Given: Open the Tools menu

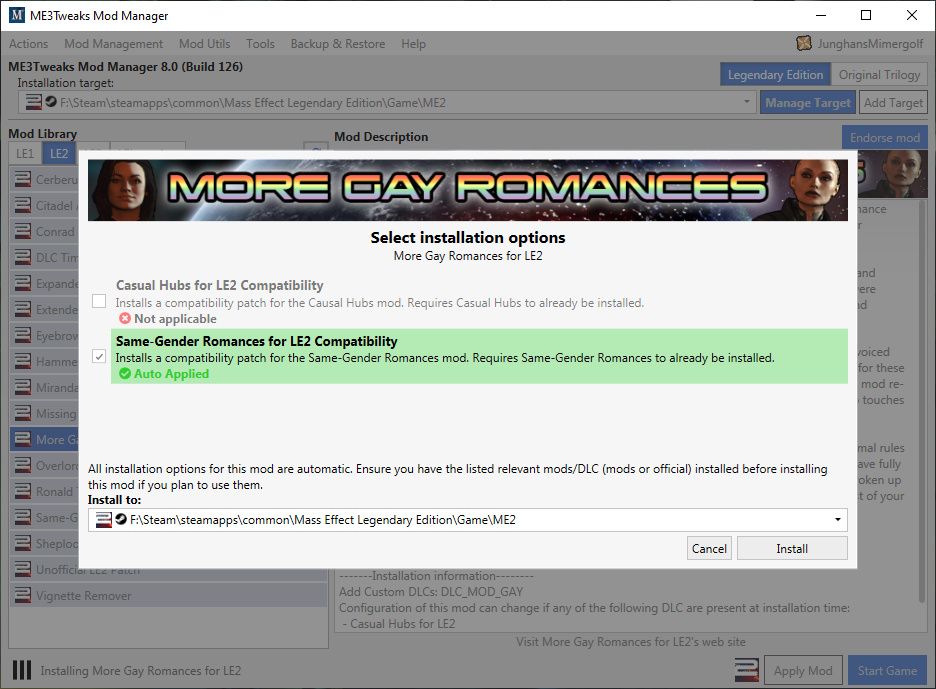Looking at the screenshot, I should click(260, 44).
